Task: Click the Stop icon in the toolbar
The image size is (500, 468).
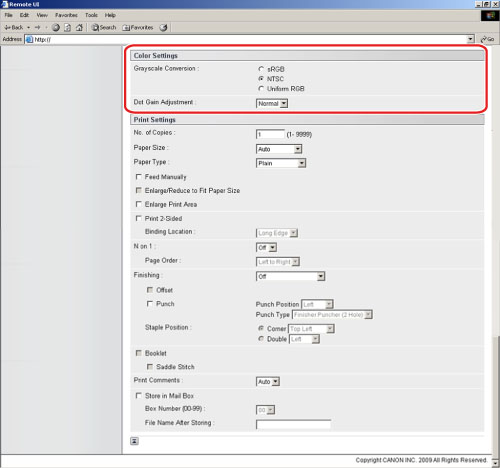Action: pos(56,28)
